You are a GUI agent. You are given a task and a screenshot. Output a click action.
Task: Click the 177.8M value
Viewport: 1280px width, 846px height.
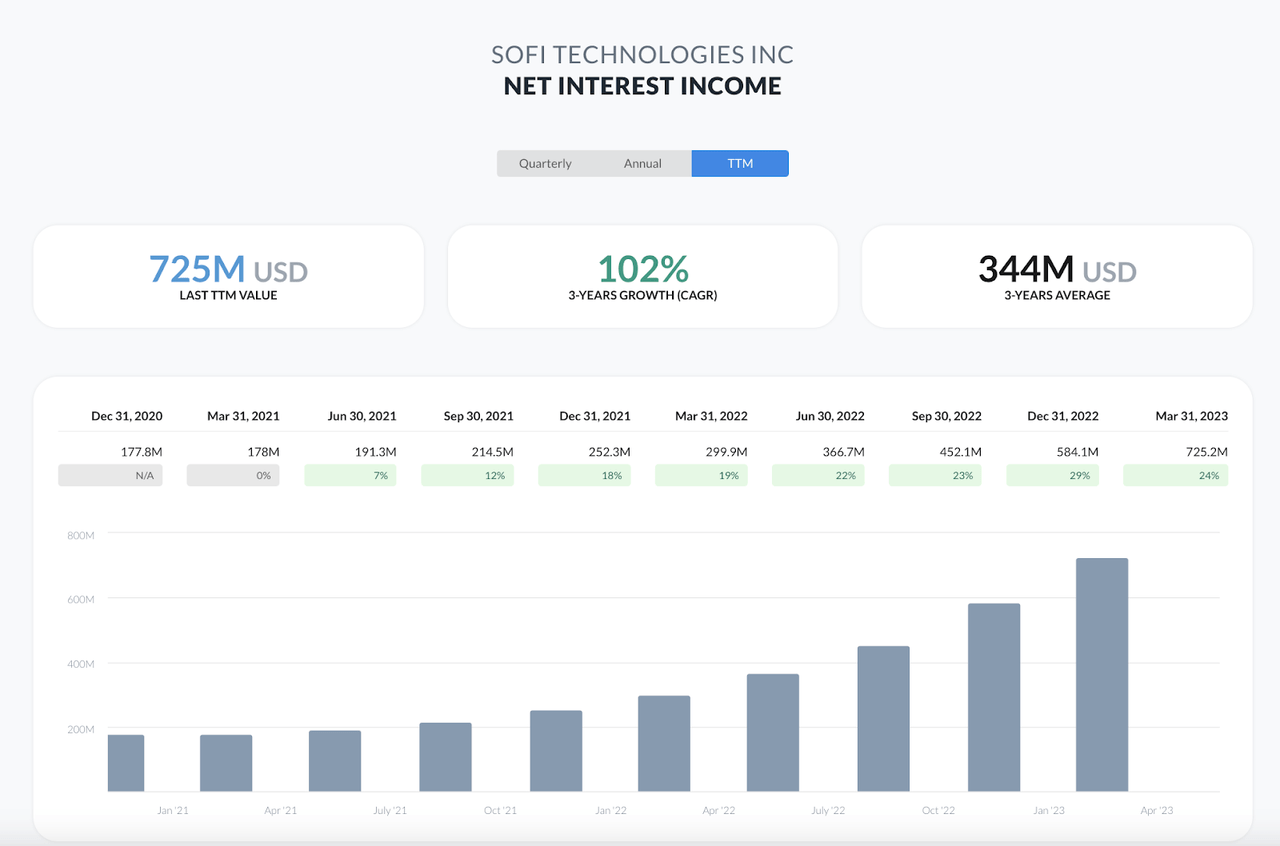142,452
